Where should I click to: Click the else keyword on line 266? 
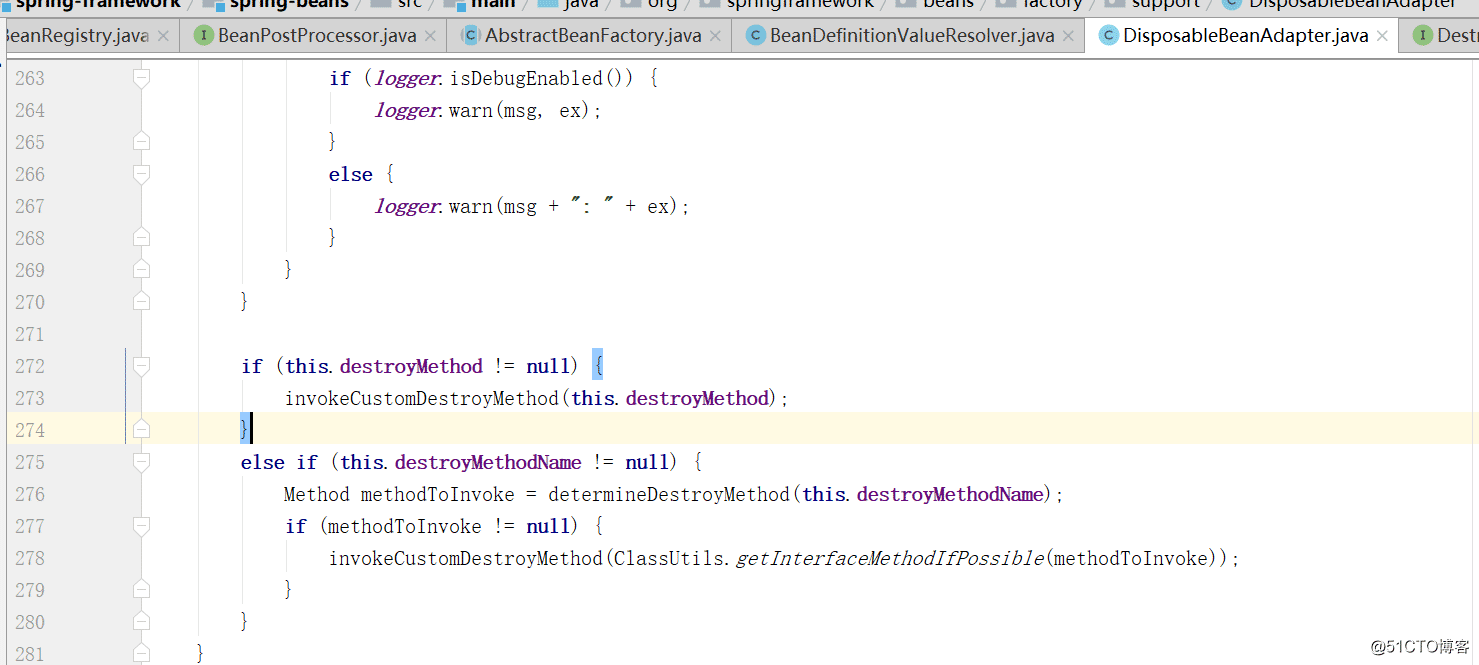[350, 174]
